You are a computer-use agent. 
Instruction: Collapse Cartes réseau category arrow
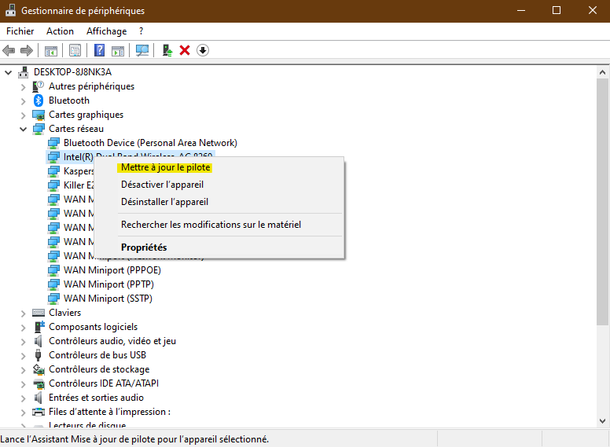[x=23, y=129]
